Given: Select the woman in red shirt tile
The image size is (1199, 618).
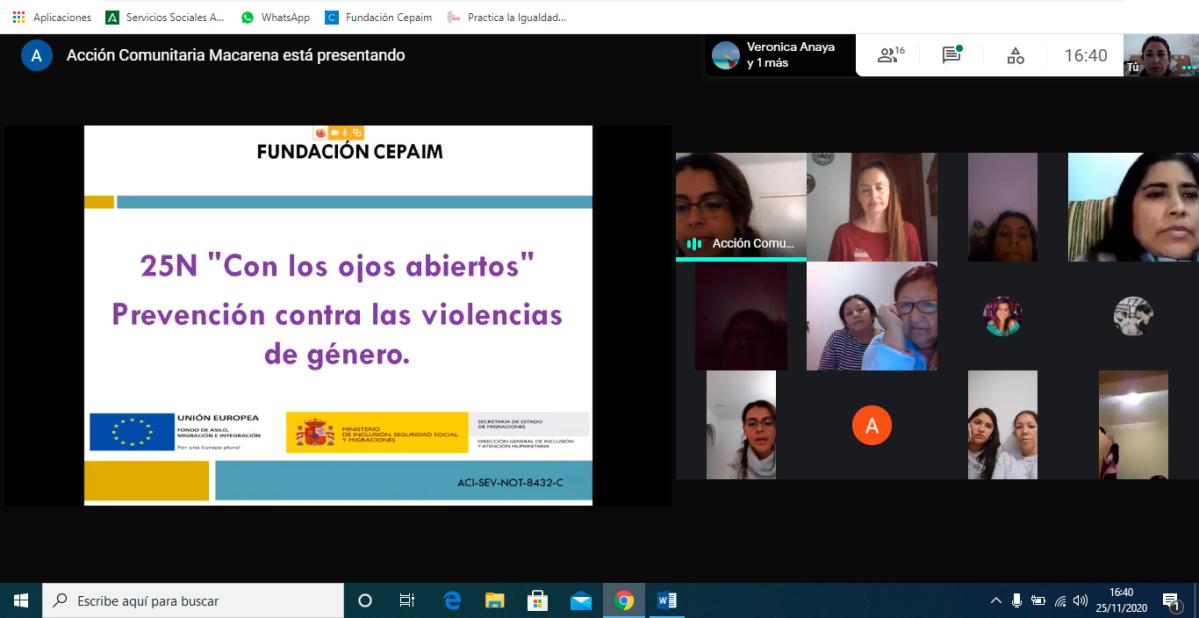Looking at the screenshot, I should point(872,207).
